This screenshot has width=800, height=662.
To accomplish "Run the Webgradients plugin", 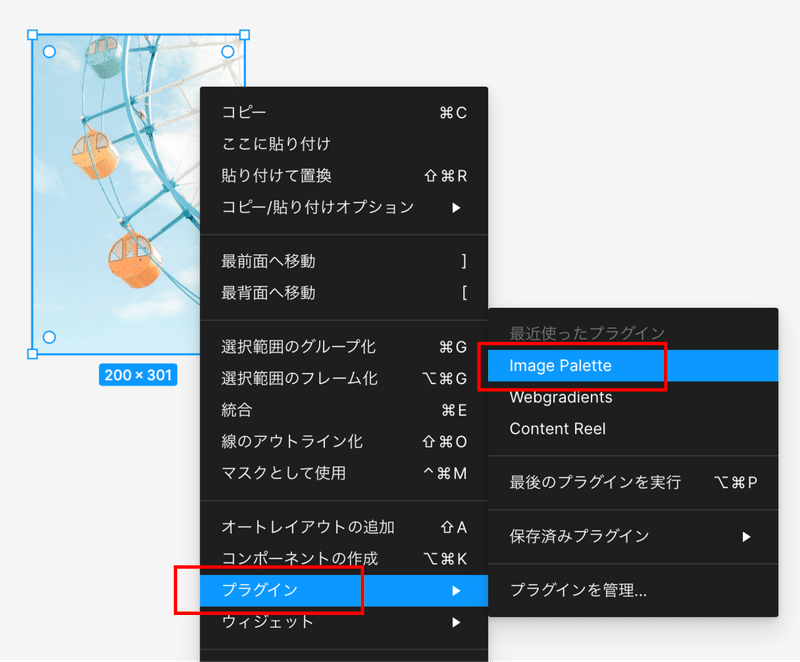I will (633, 397).
